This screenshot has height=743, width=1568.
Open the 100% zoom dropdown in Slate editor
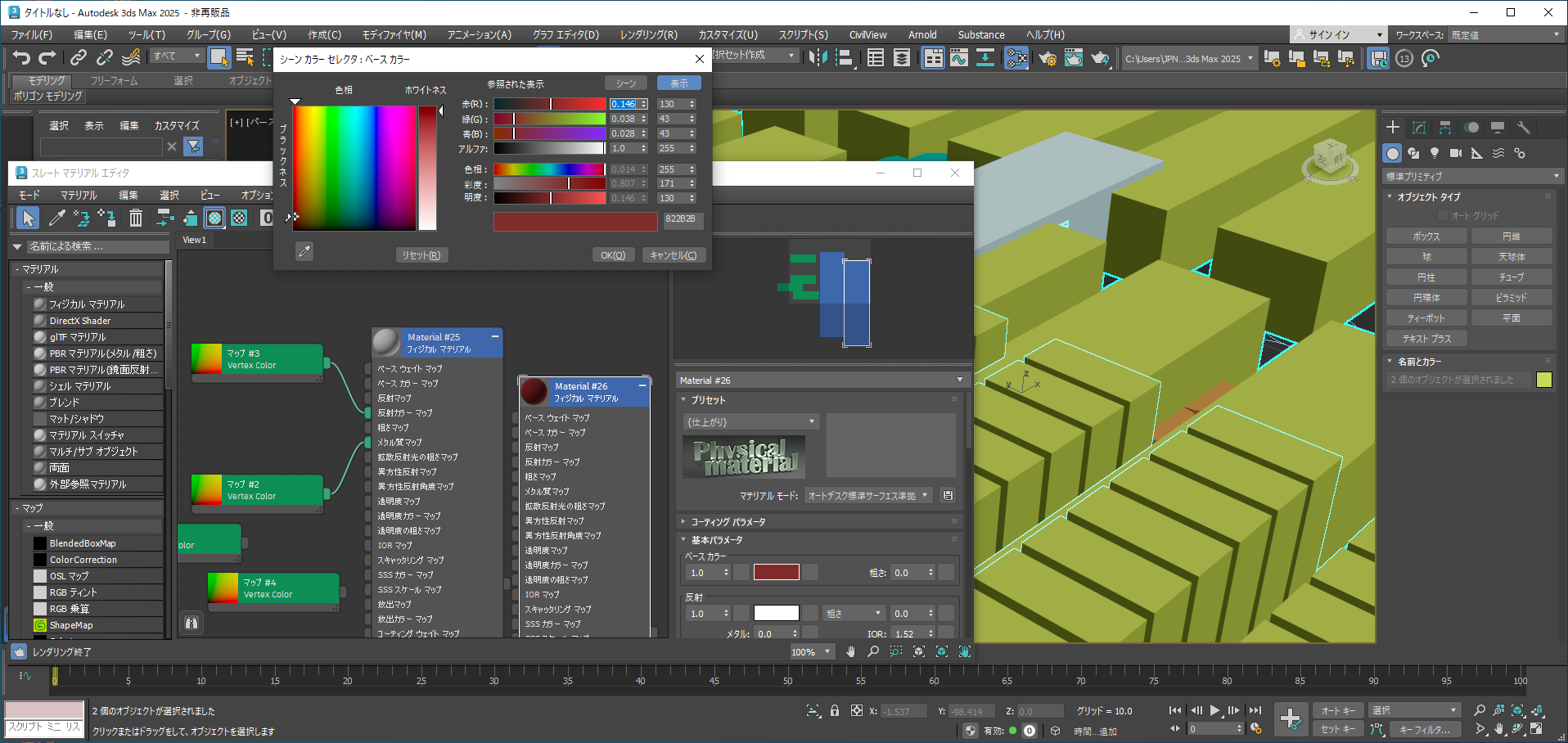click(811, 652)
